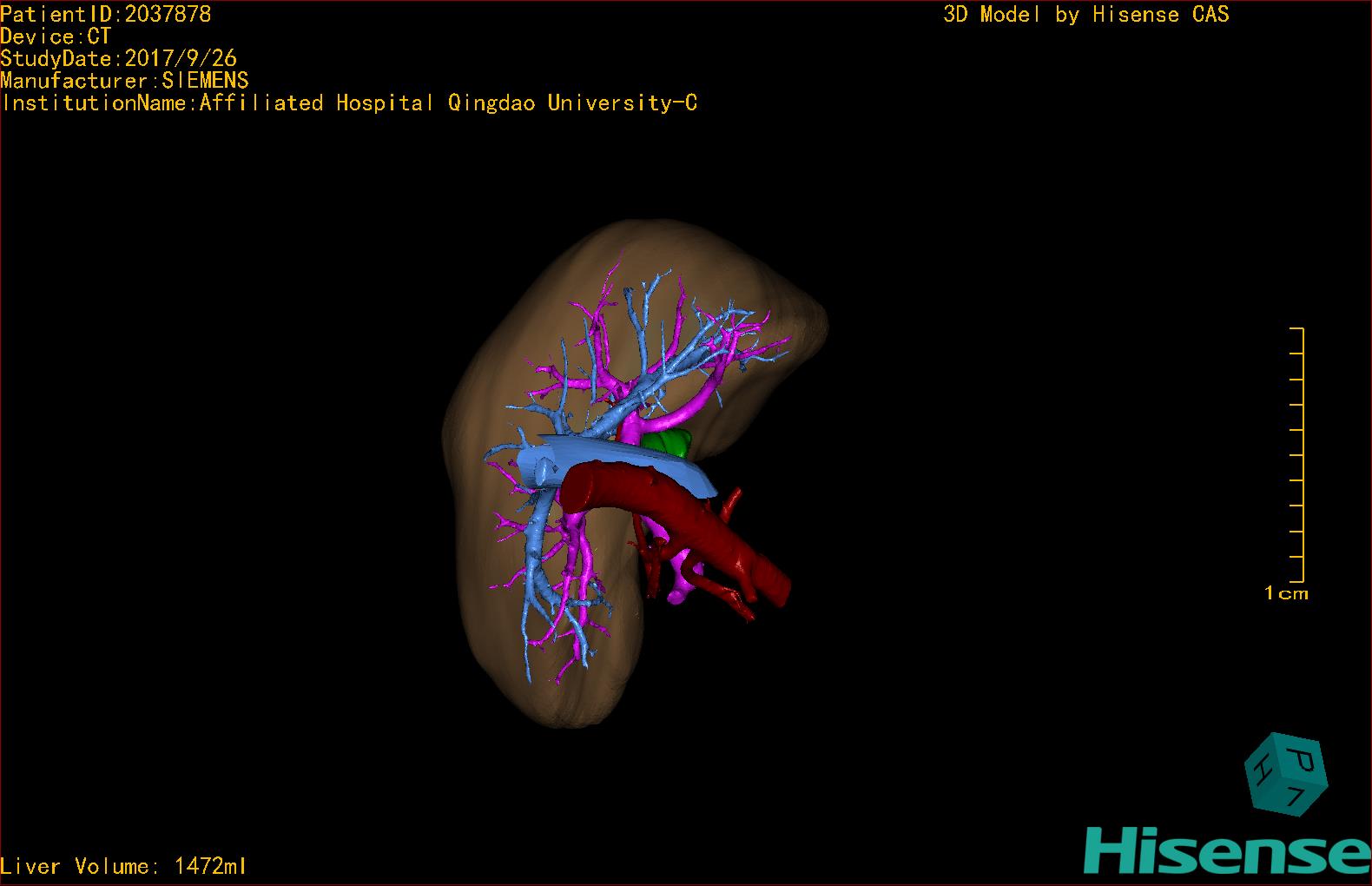Viewport: 1372px width, 886px height.
Task: Click the H face of orientation cube
Action: (1261, 771)
